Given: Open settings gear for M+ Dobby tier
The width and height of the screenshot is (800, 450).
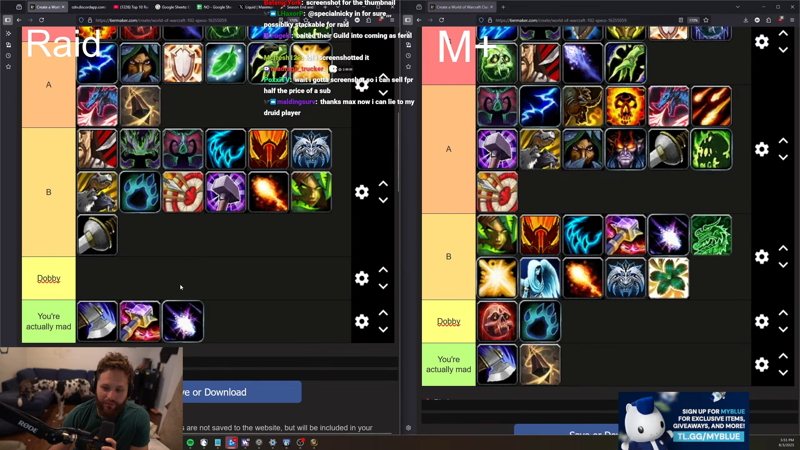Looking at the screenshot, I should pos(762,321).
